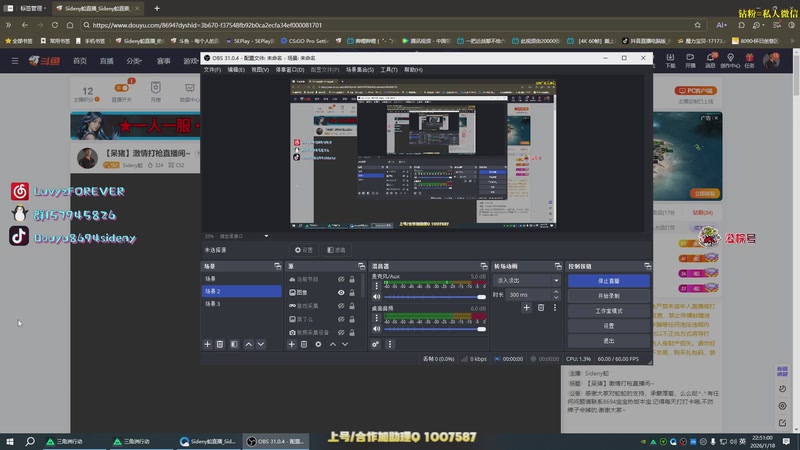Open OBS 场景集合(S) menu
The width and height of the screenshot is (800, 450).
360,70
